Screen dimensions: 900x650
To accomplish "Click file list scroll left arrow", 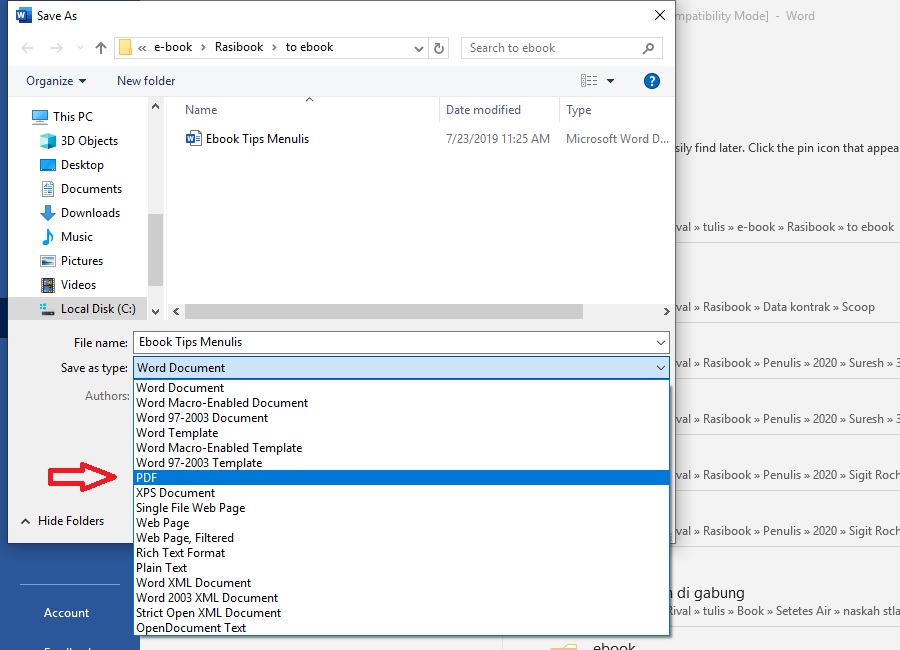I will click(176, 311).
